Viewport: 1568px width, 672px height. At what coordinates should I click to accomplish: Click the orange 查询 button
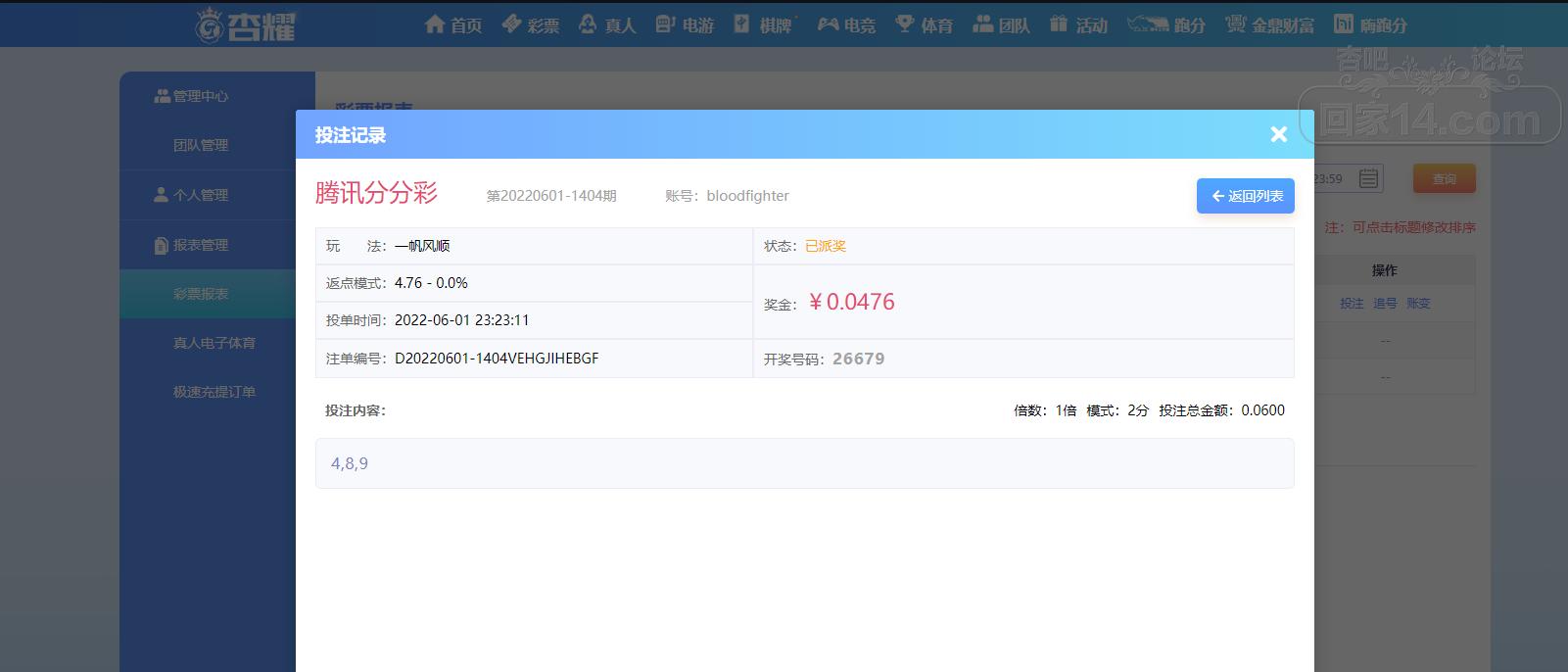click(1444, 178)
